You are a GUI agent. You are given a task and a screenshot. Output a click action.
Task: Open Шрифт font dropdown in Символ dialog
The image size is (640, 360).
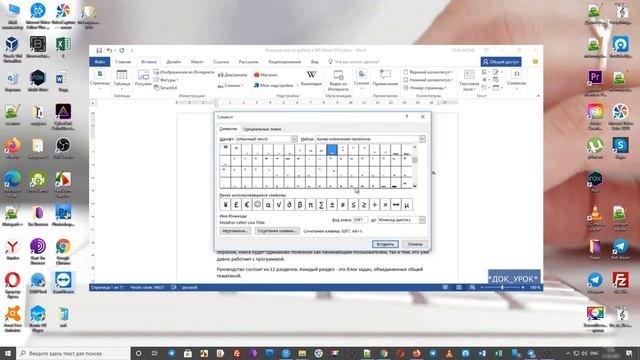pyautogui.click(x=294, y=139)
